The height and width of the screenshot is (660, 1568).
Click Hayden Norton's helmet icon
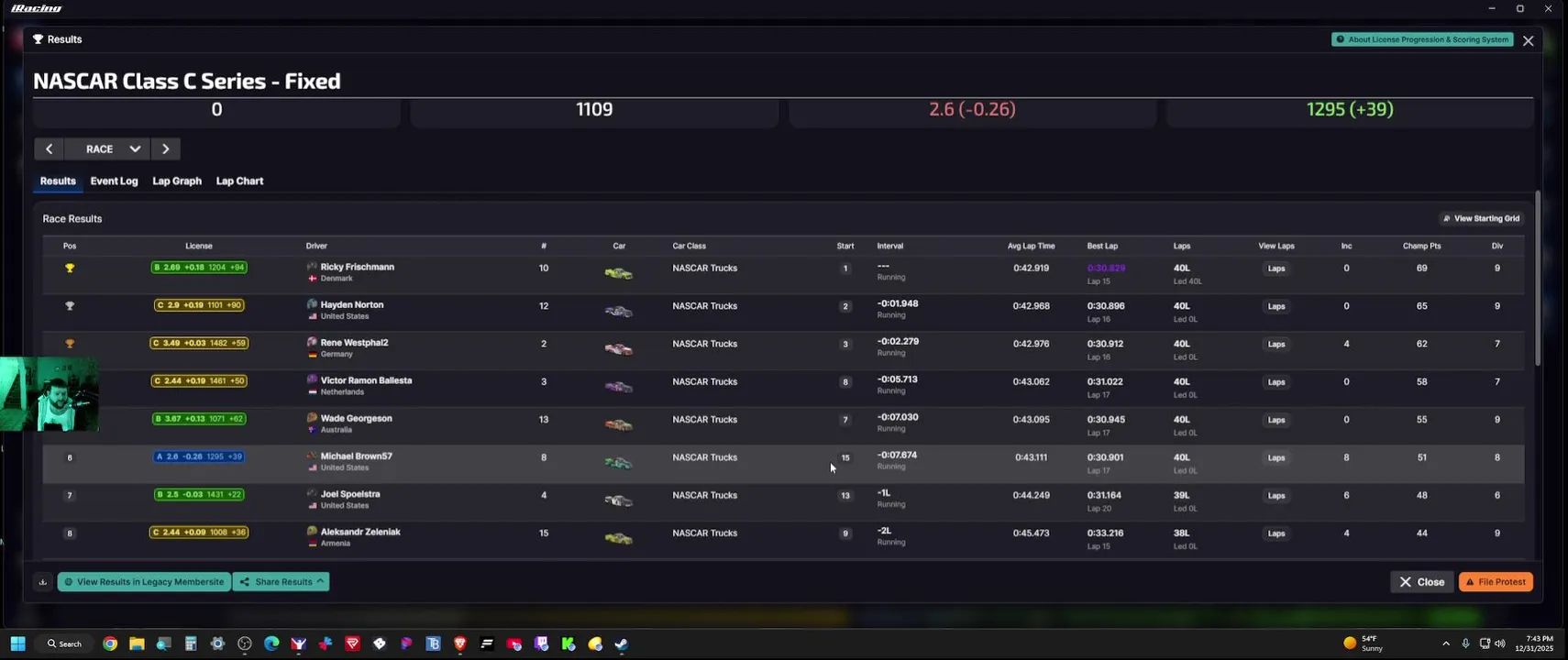pyautogui.click(x=312, y=304)
